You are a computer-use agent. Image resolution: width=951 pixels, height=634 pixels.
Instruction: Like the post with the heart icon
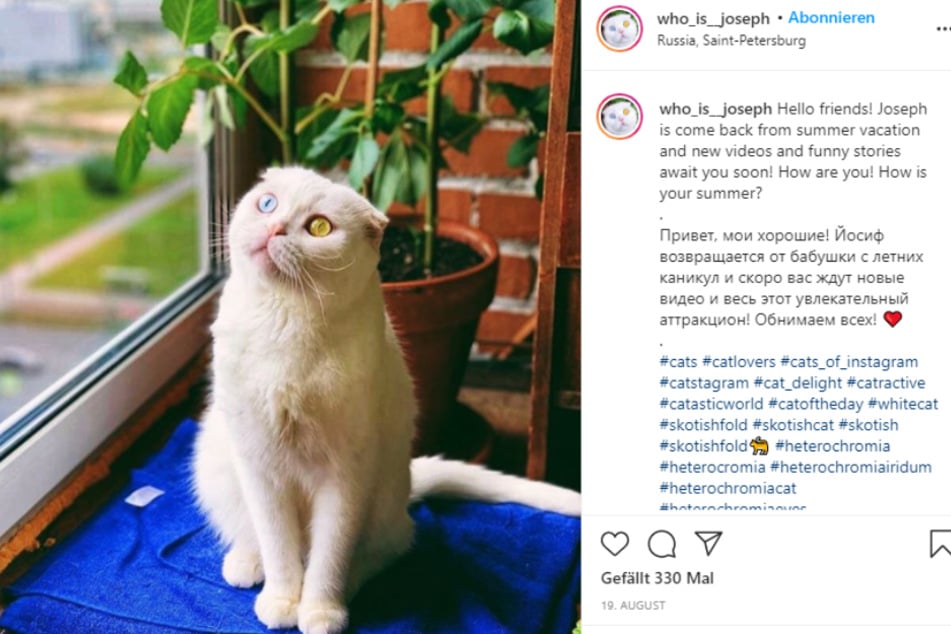(614, 544)
